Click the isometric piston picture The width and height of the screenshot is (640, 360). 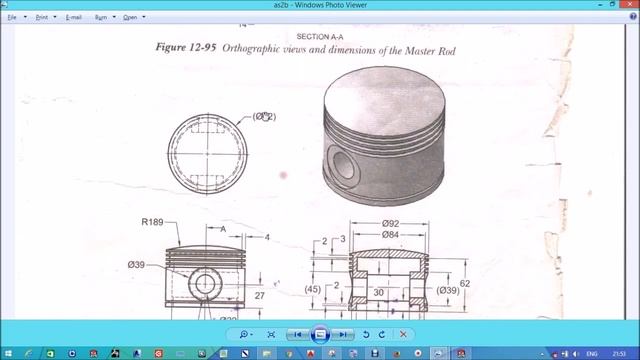384,136
